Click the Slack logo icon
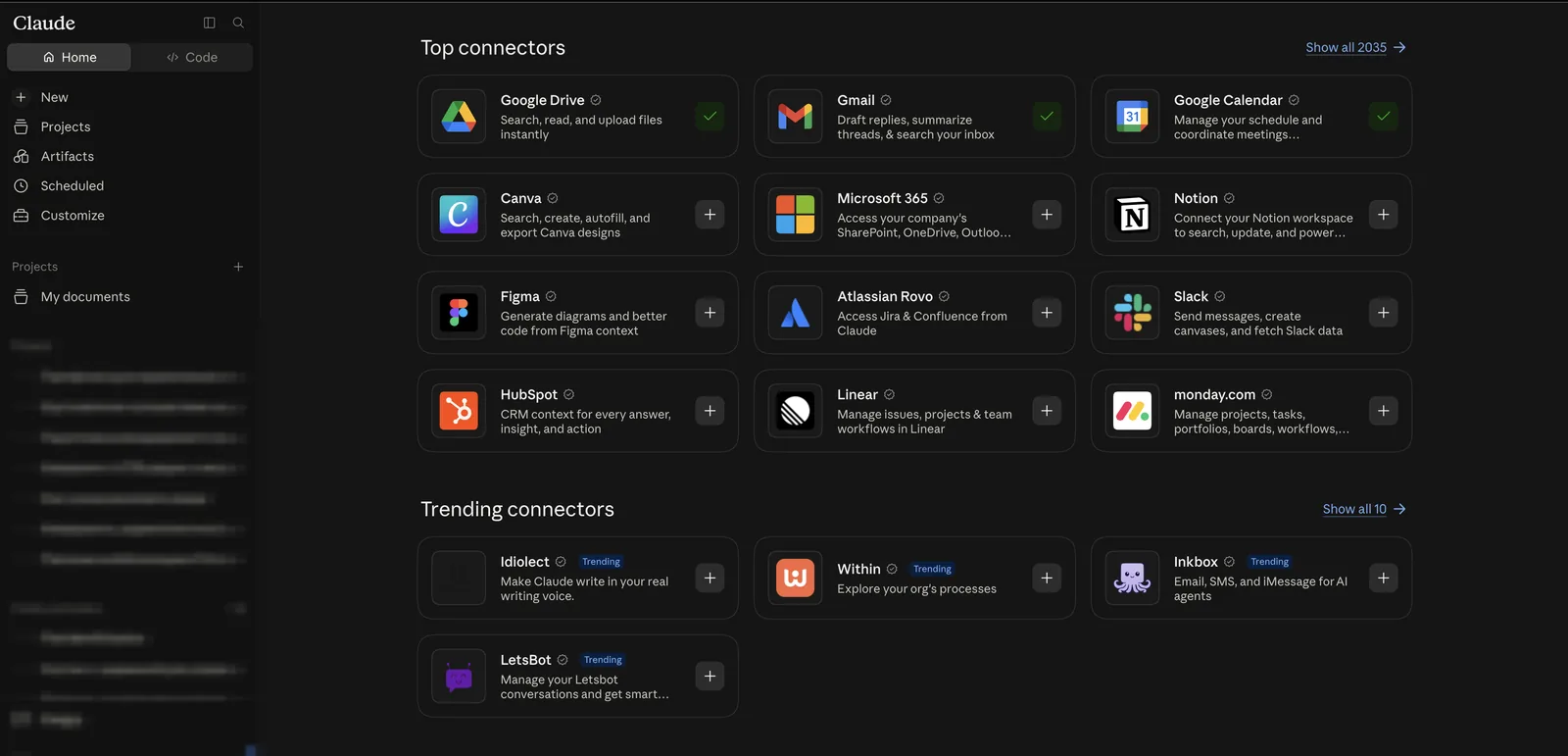The image size is (1568, 756). tap(1132, 313)
